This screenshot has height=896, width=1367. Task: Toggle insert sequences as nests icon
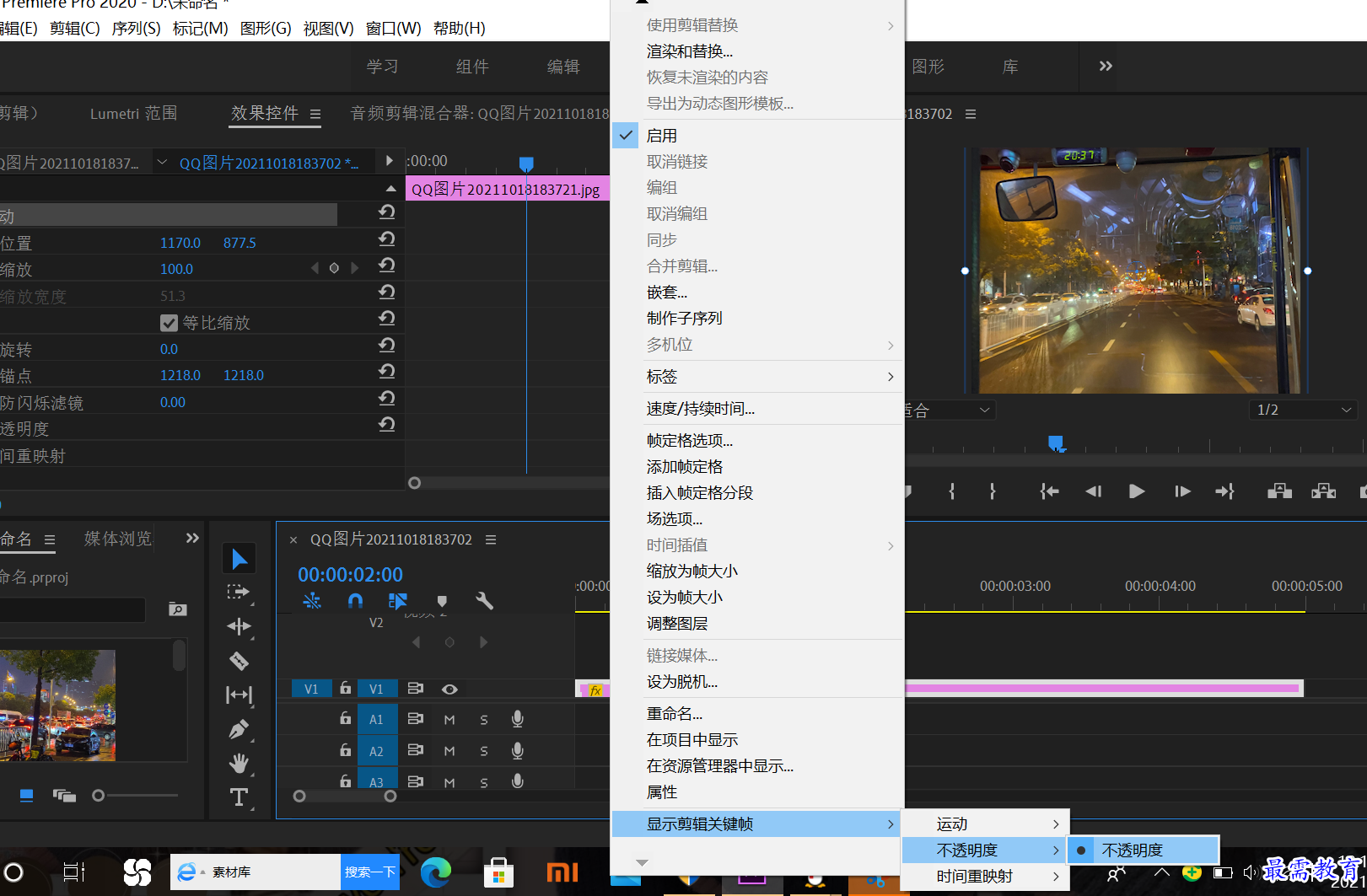pyautogui.click(x=312, y=601)
